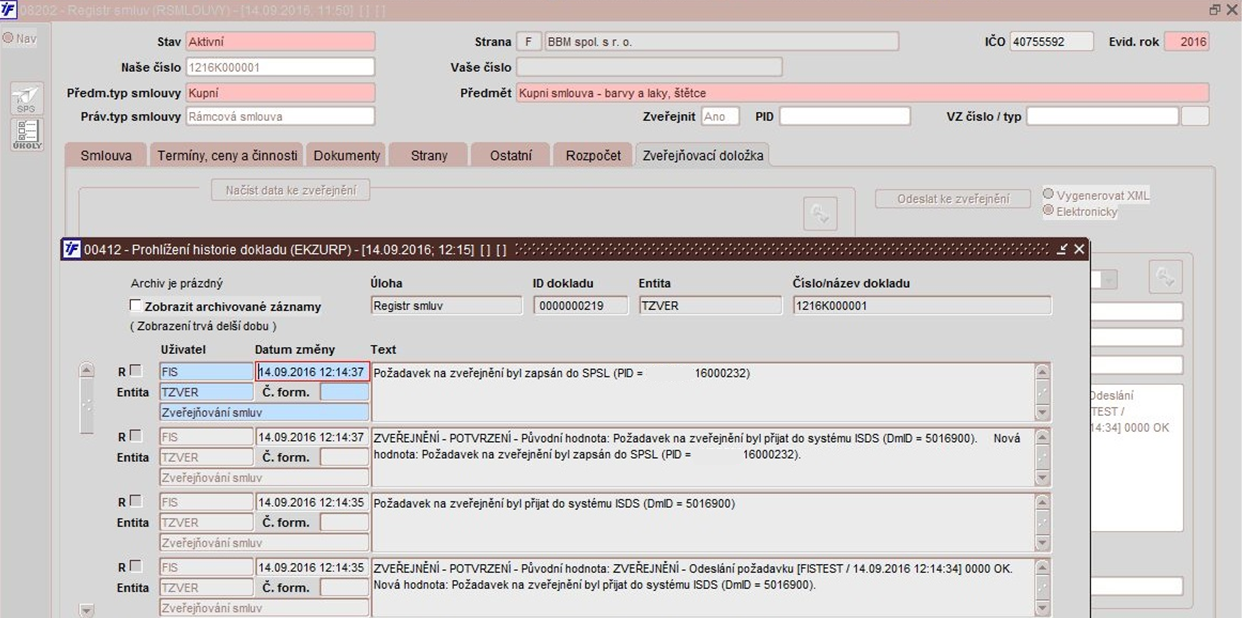
Task: Click the PID input field
Action: click(845, 116)
